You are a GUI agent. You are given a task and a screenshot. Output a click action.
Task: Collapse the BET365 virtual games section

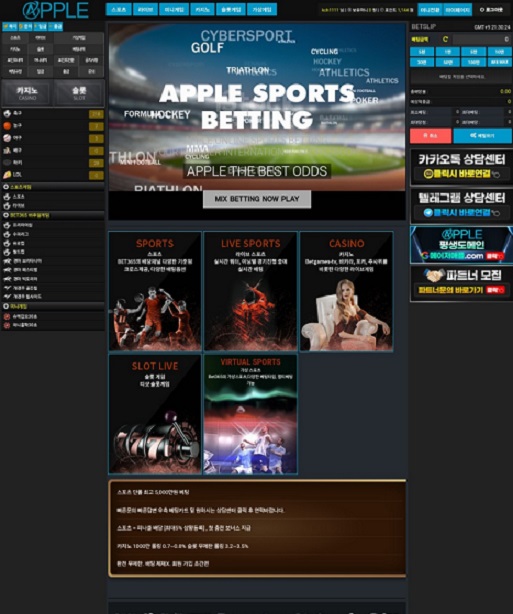(x=53, y=215)
